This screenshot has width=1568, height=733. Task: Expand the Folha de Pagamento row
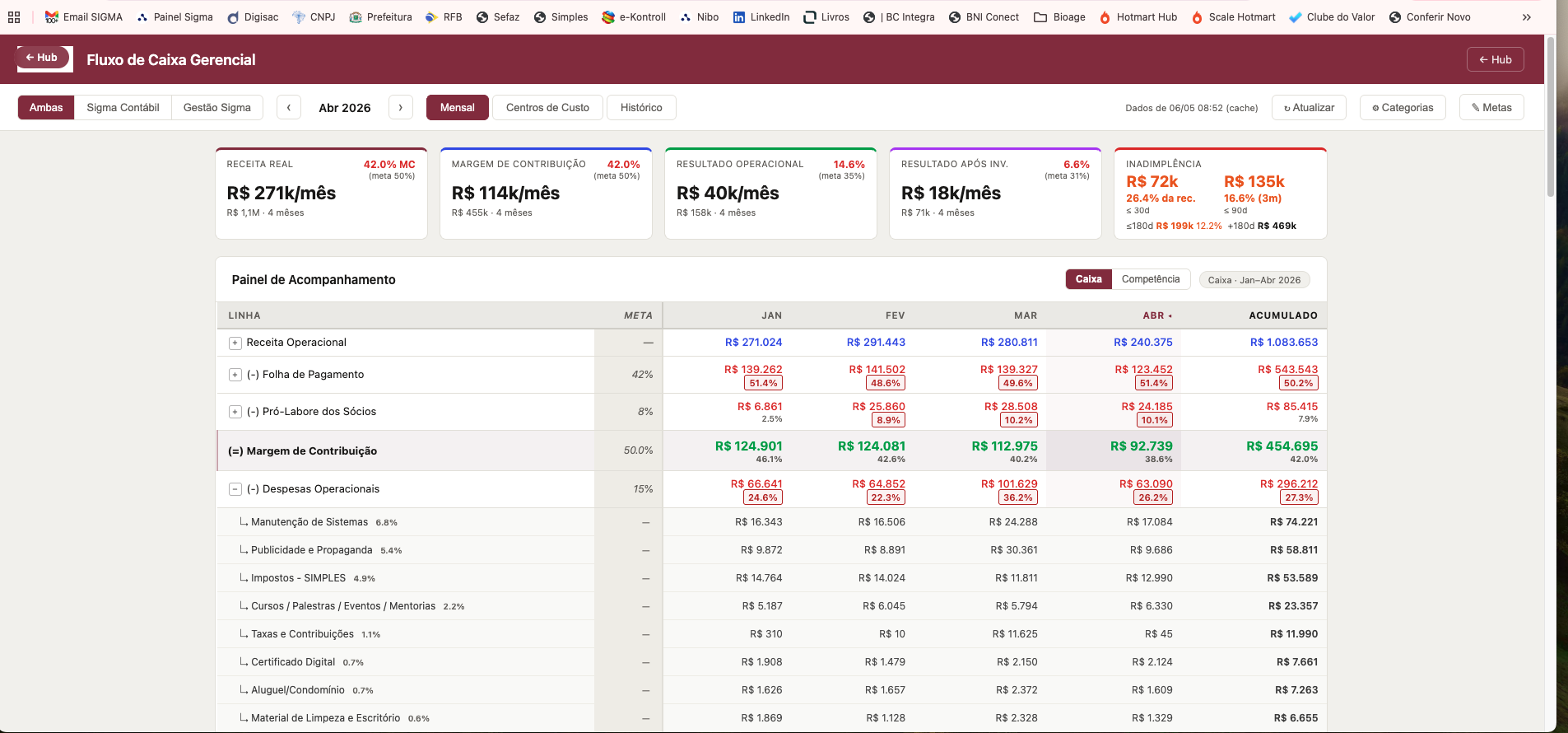(x=235, y=375)
